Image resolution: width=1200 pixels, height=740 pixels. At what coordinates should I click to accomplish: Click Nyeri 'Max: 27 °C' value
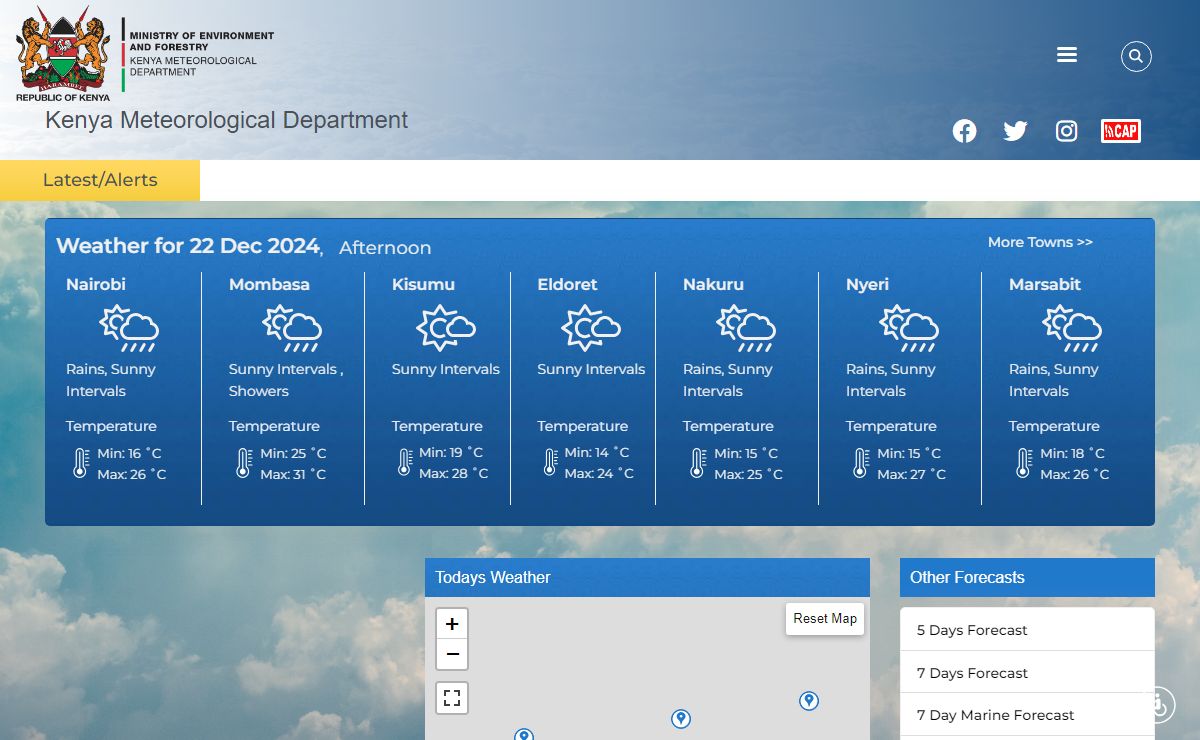[911, 474]
